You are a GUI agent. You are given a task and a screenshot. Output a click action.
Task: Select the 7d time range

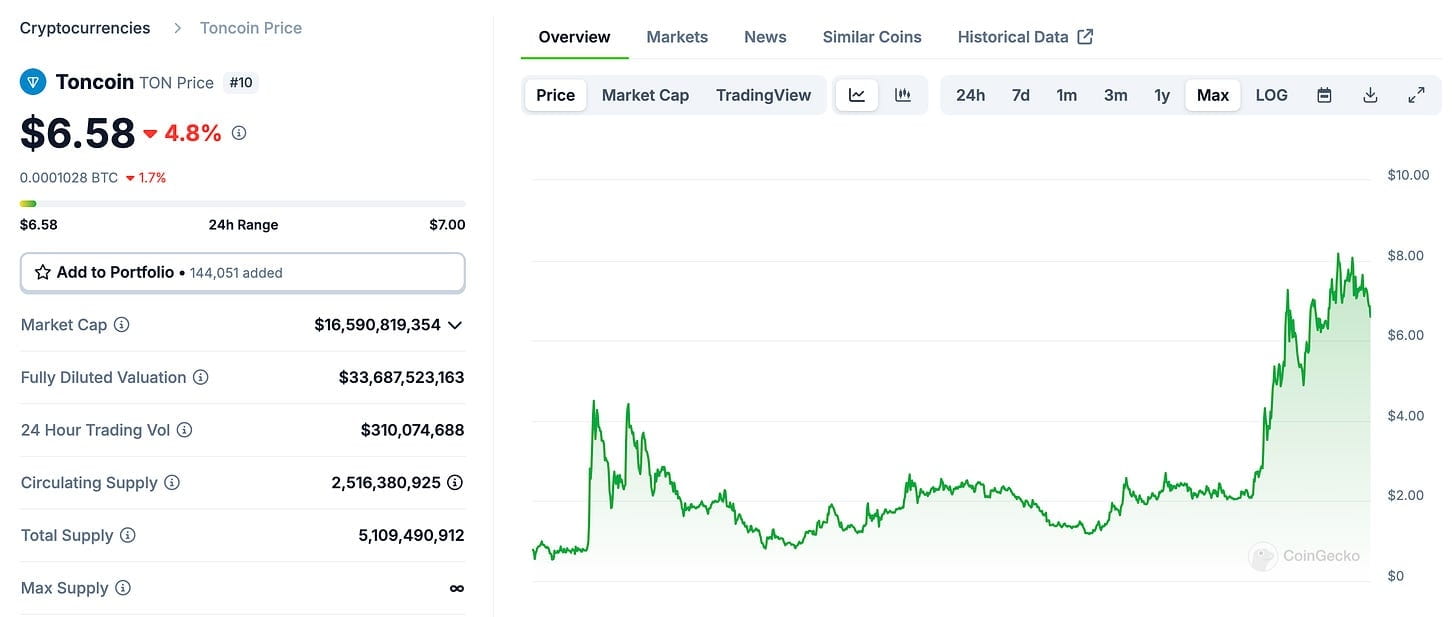pos(1020,95)
